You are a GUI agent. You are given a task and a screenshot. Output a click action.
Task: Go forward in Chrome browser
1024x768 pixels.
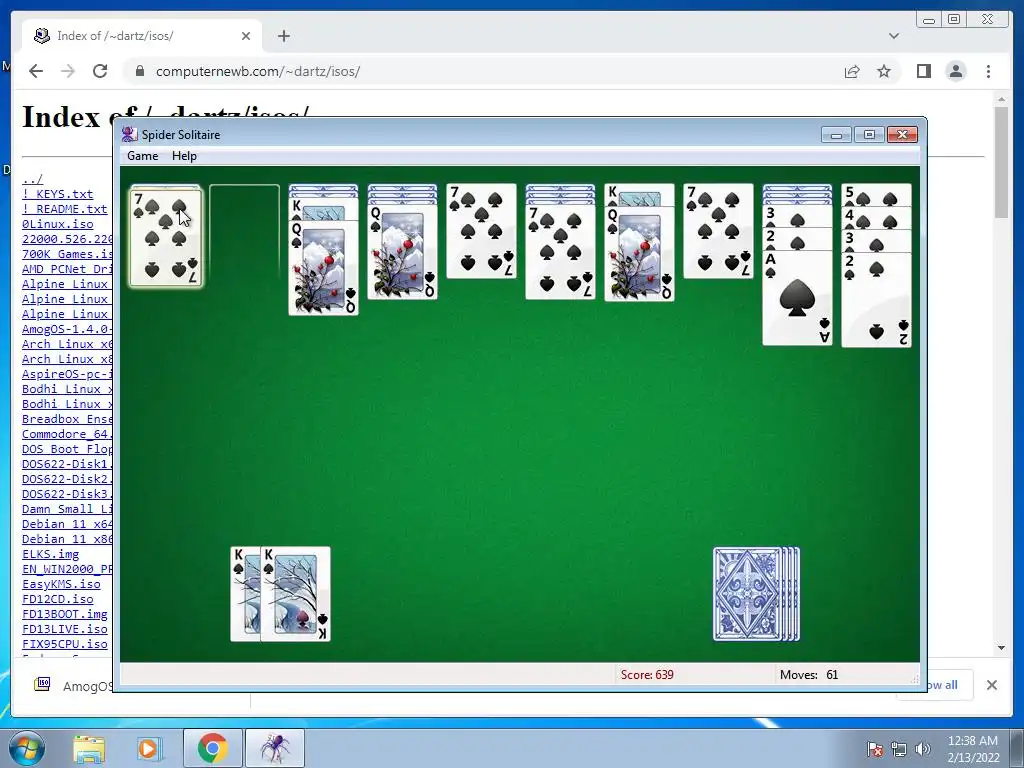[x=68, y=71]
